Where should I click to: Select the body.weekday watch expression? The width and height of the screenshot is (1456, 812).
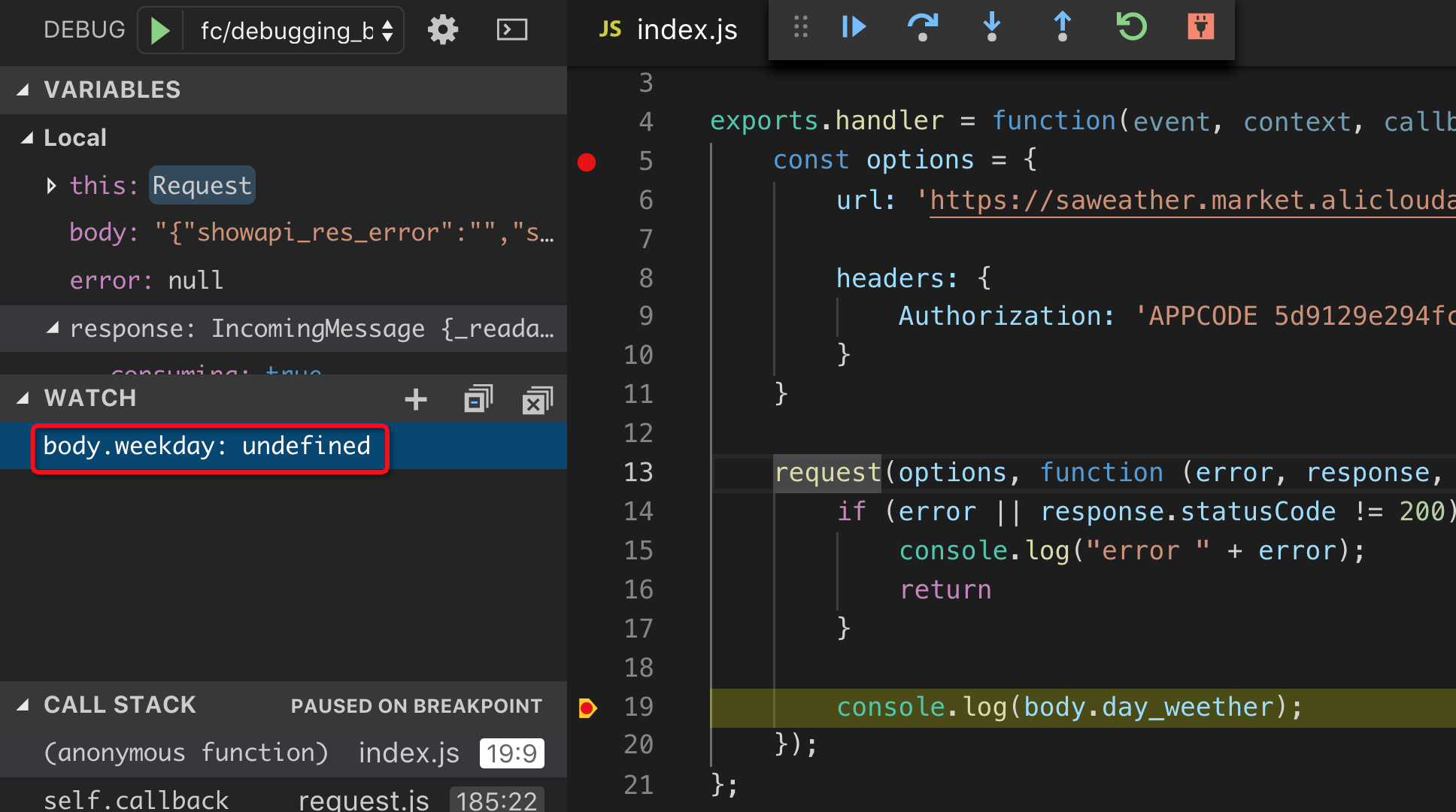[207, 446]
